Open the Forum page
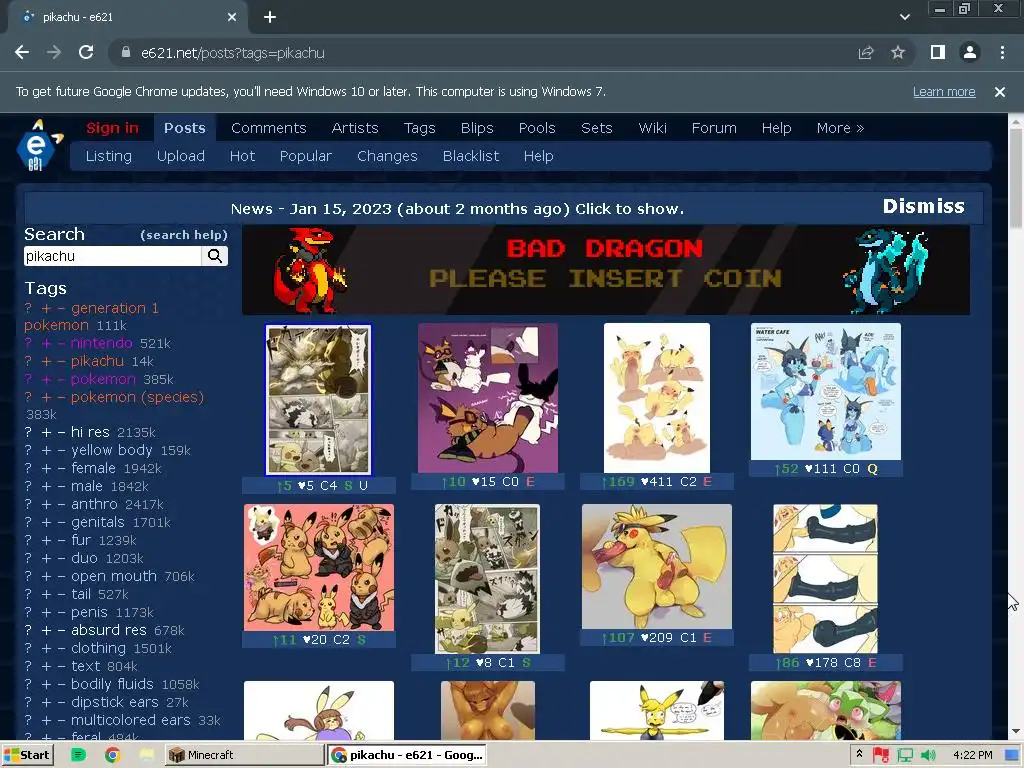 [714, 128]
